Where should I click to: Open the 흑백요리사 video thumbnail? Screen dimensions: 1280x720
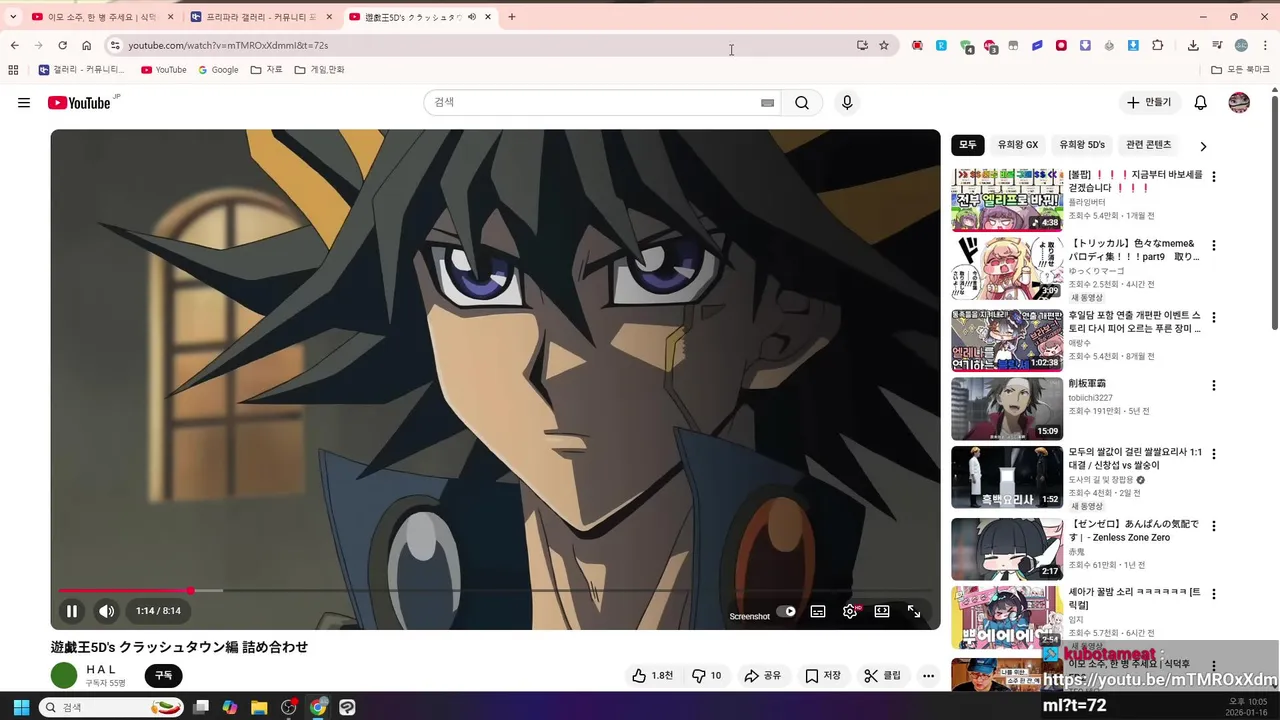point(1007,478)
